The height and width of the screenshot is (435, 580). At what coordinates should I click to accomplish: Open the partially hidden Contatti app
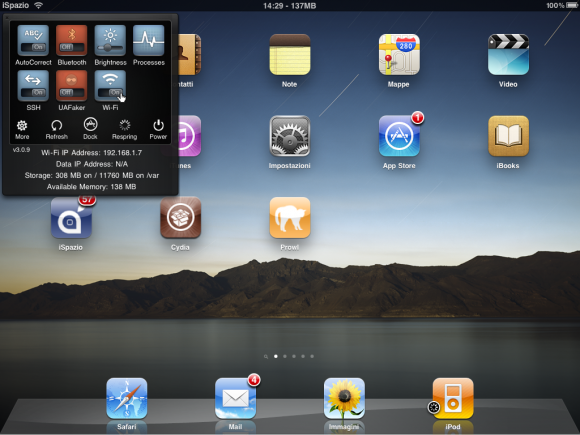(x=190, y=54)
